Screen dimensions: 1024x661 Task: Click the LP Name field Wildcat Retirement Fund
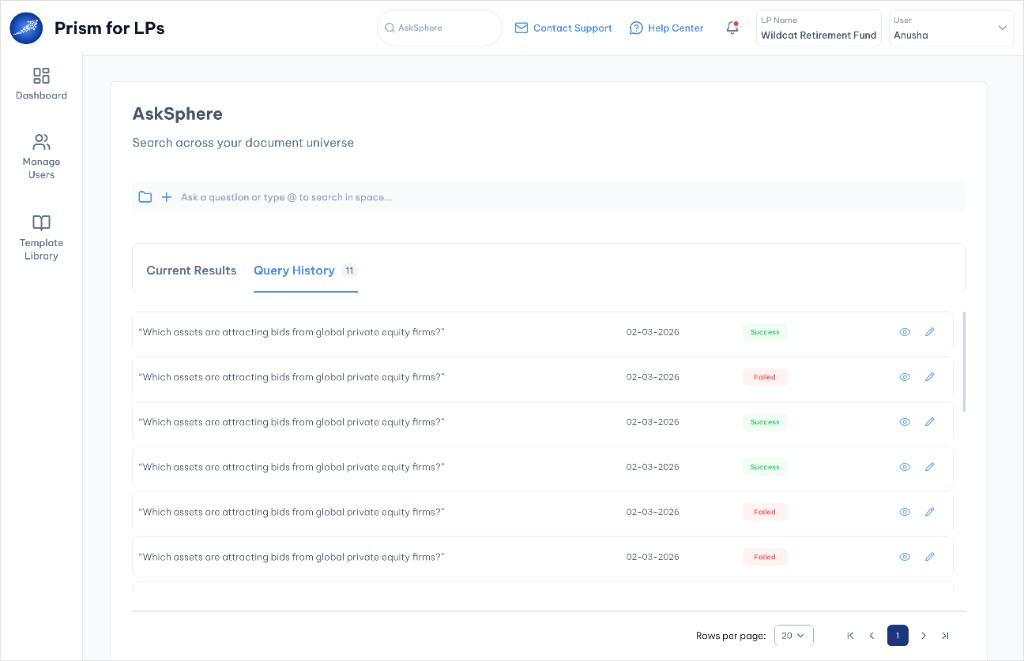(818, 28)
